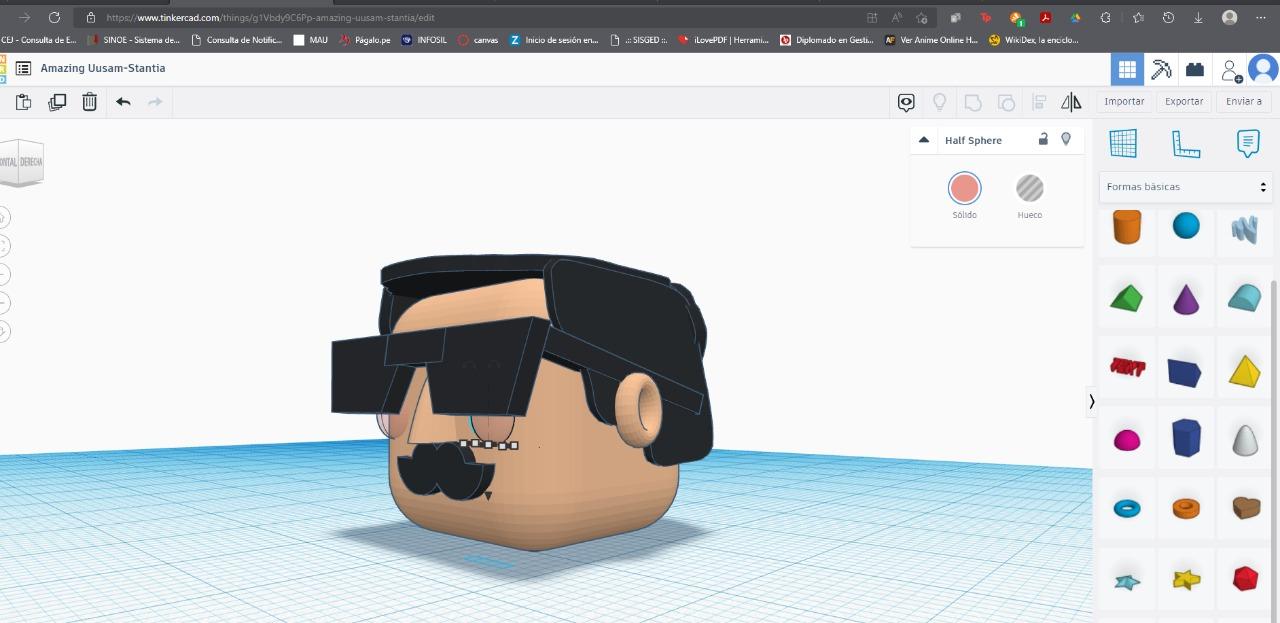Viewport: 1280px width, 623px height.
Task: Open the Formas básicas shape category dropdown
Action: coord(1185,187)
